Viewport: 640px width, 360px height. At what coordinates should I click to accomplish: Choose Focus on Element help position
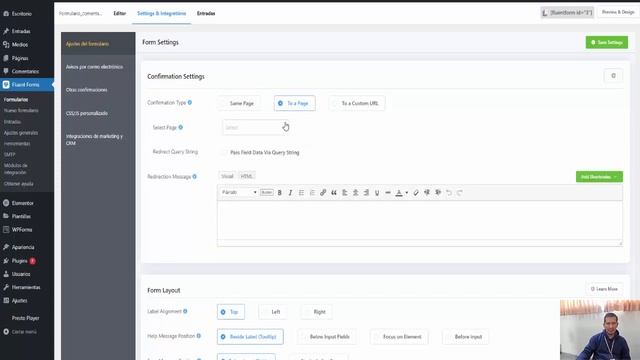400,337
